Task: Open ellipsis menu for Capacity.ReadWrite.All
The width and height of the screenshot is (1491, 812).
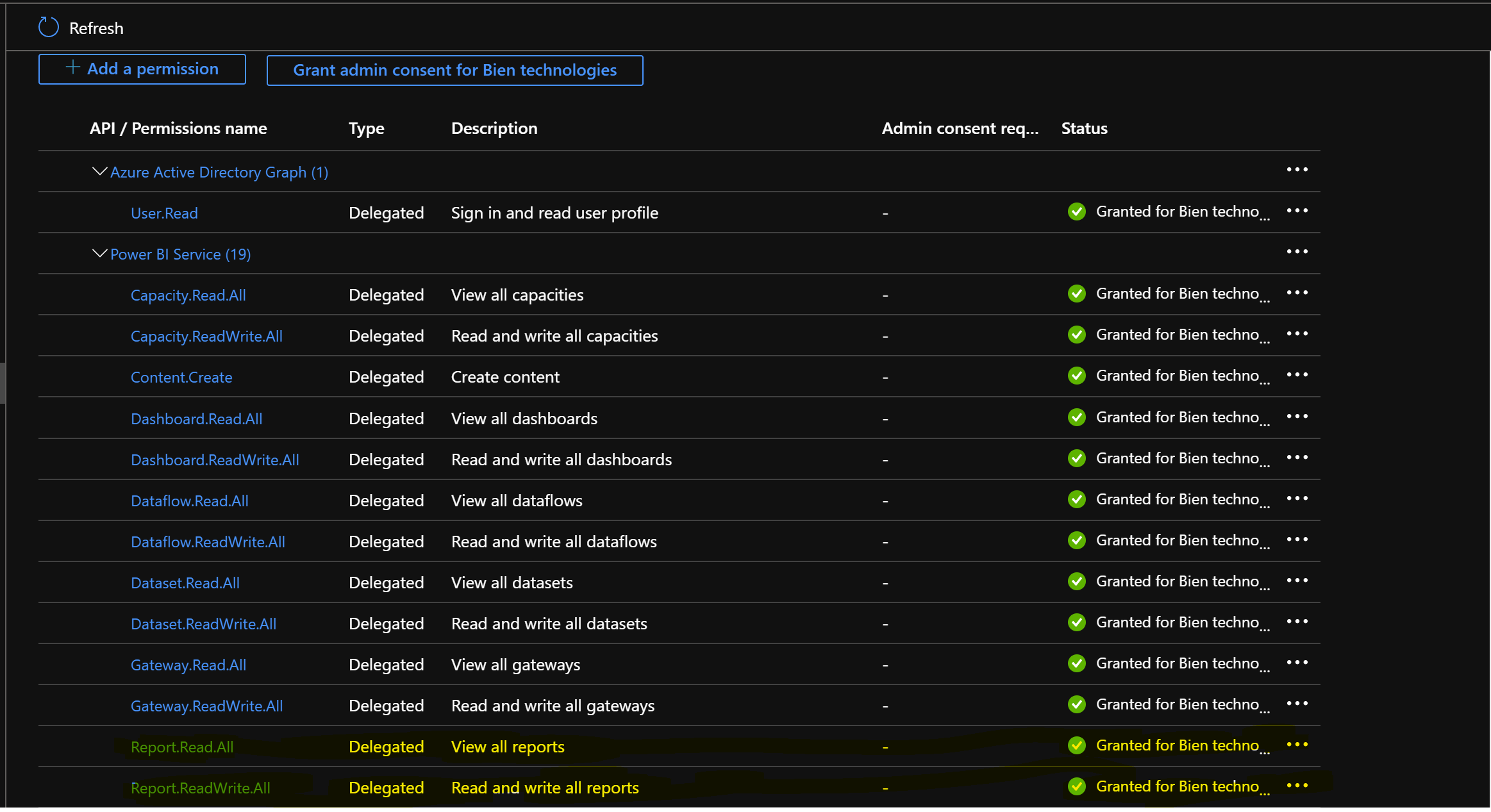Action: tap(1297, 334)
